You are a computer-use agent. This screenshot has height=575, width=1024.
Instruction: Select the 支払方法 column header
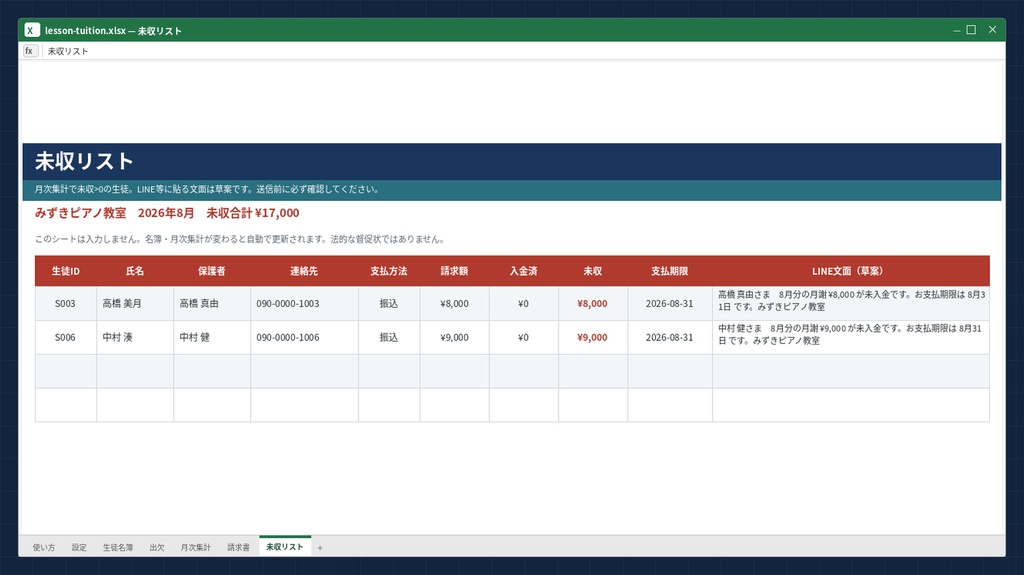tap(389, 271)
